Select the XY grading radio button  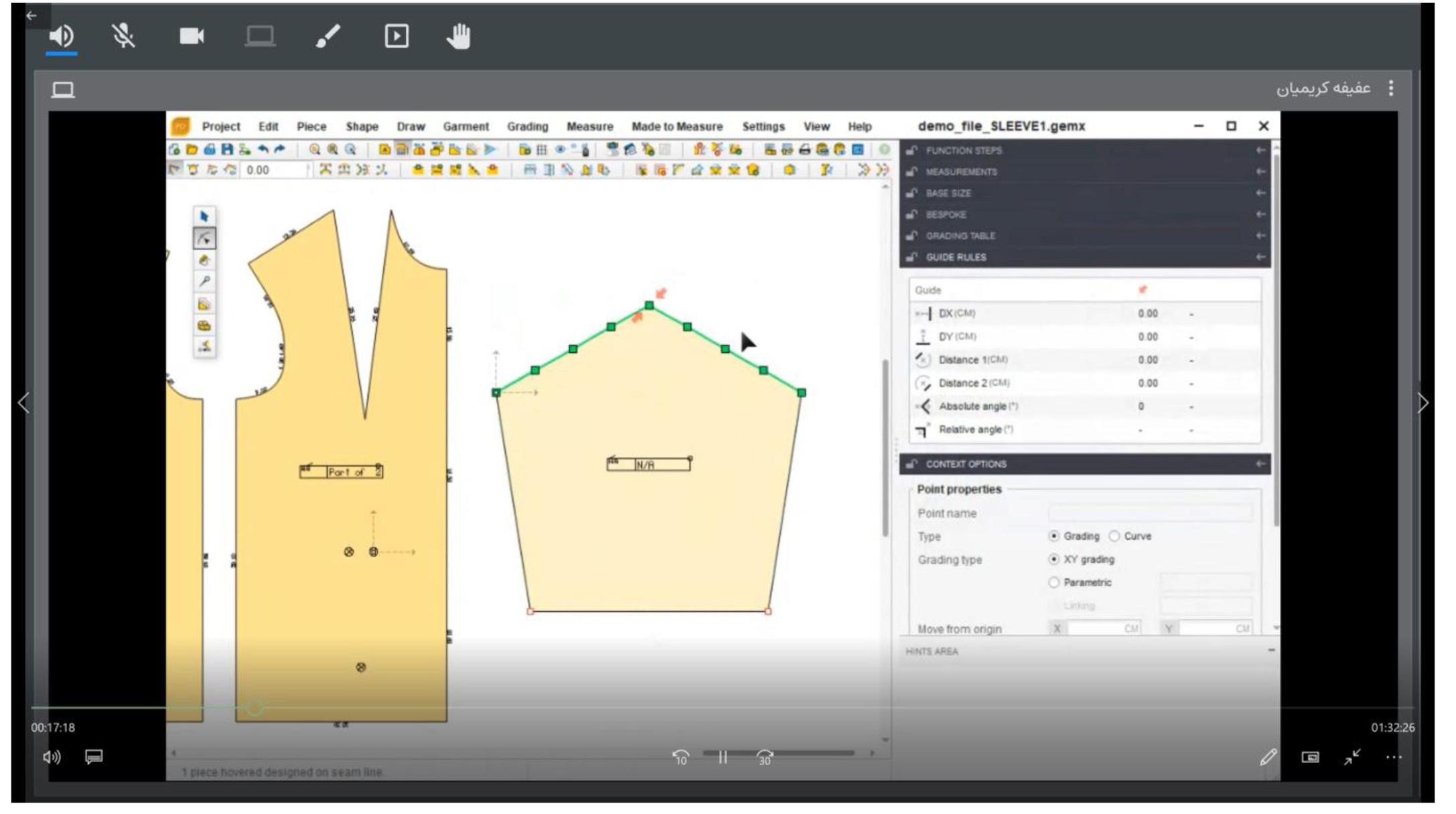click(x=1053, y=559)
